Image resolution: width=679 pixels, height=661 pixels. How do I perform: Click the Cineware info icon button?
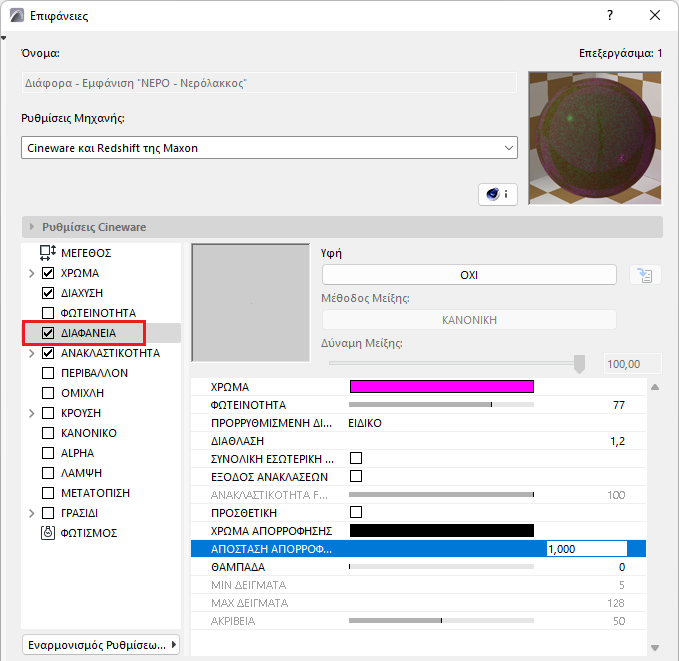click(x=498, y=194)
